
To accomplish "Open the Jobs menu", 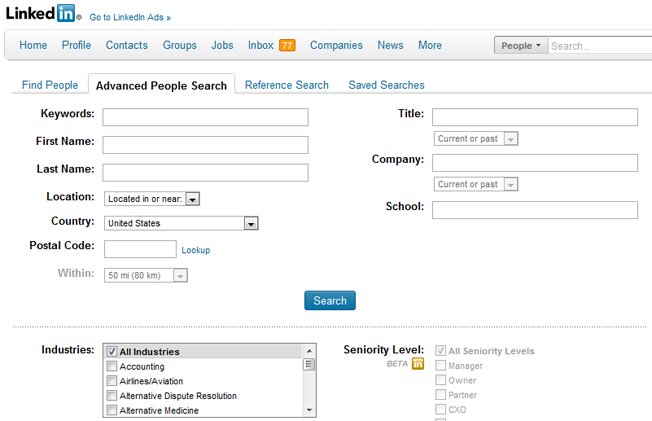I will click(222, 45).
